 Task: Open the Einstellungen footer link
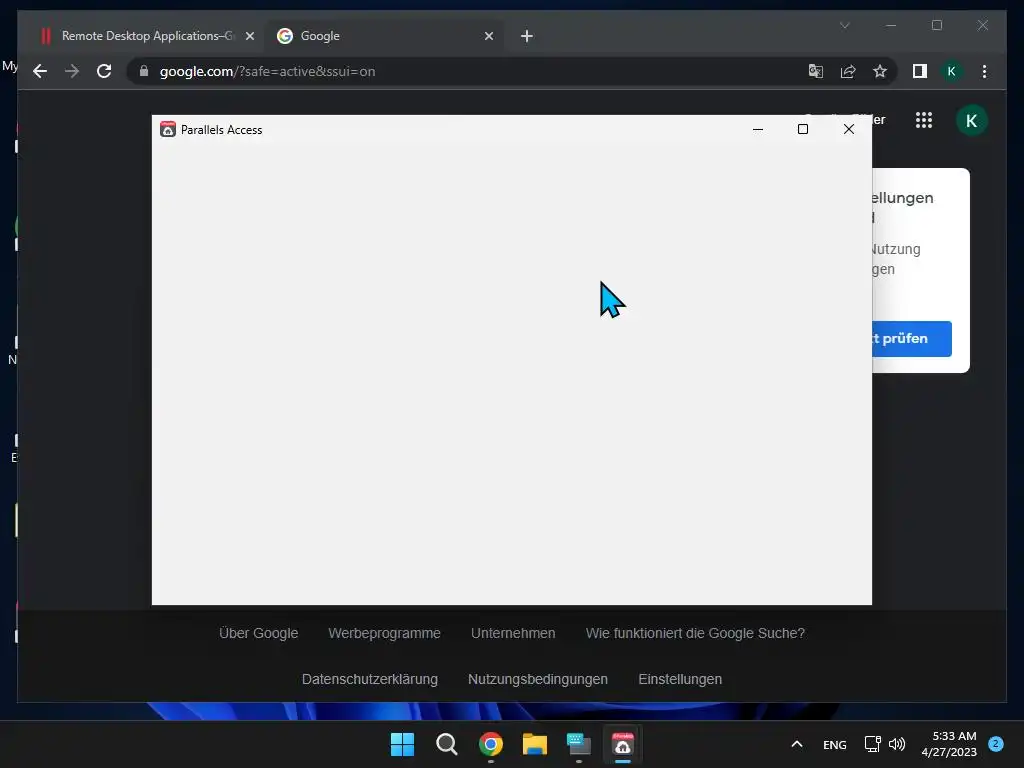(680, 679)
